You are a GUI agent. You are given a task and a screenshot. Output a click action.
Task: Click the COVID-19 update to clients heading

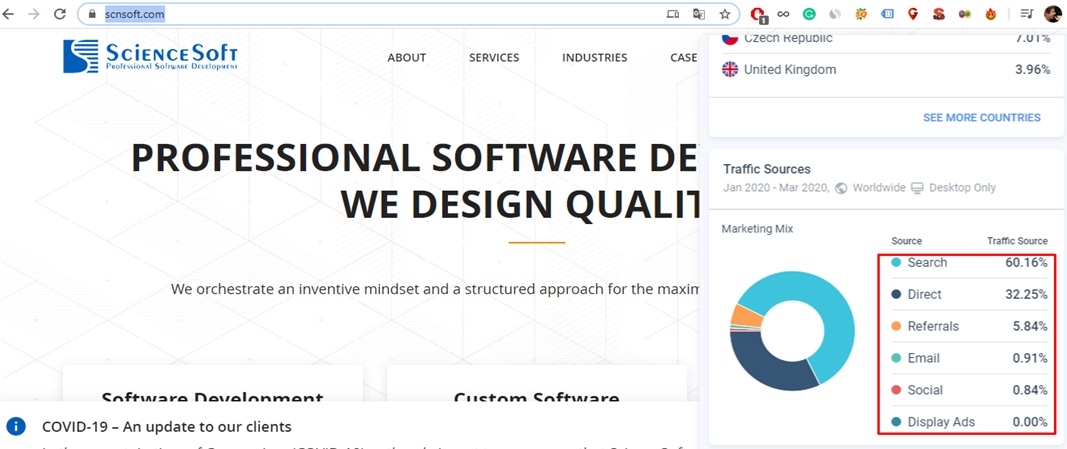[x=167, y=427]
